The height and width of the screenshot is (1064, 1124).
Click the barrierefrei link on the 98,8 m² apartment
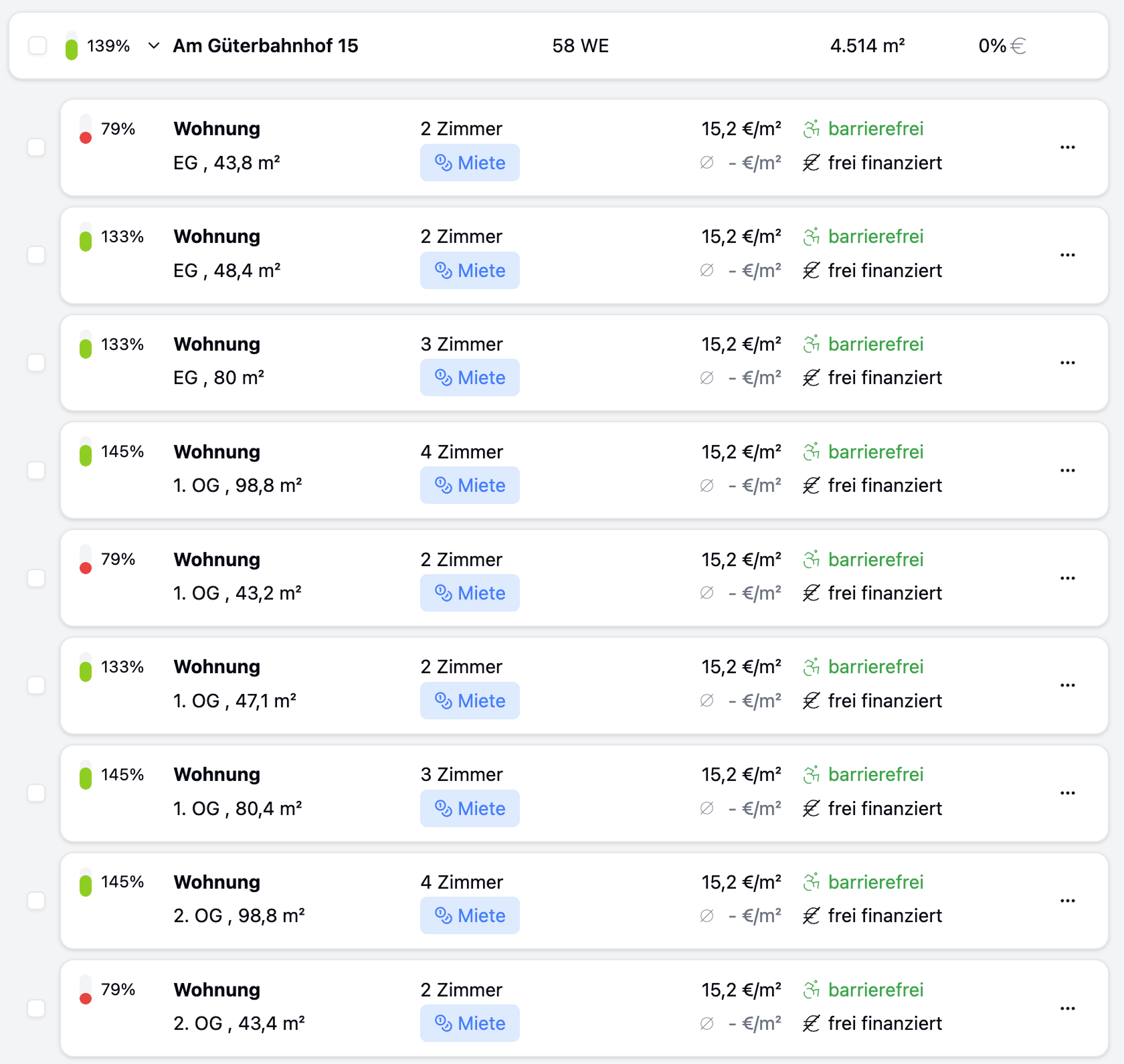(876, 452)
